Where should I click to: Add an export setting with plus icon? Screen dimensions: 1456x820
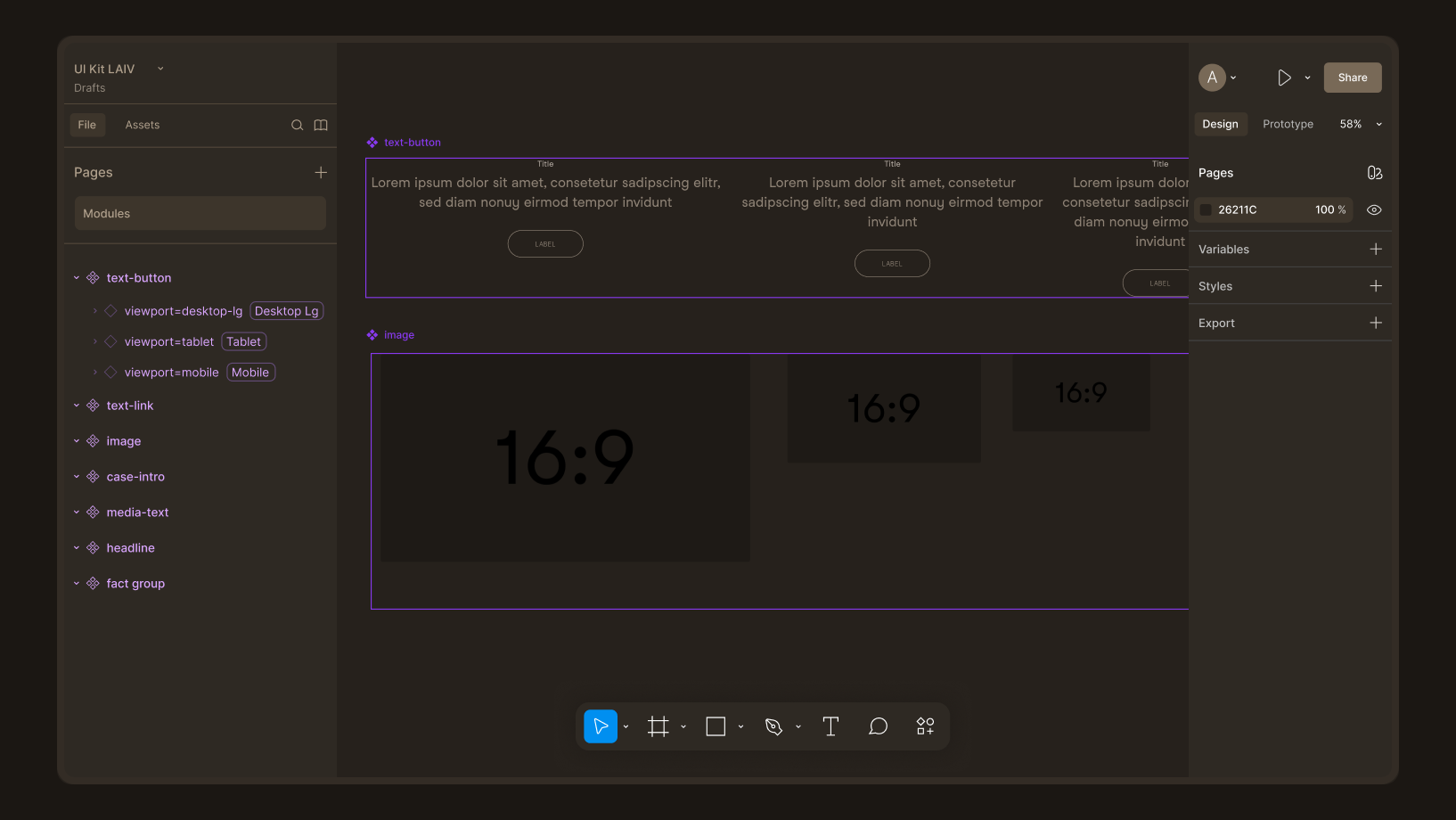1376,323
